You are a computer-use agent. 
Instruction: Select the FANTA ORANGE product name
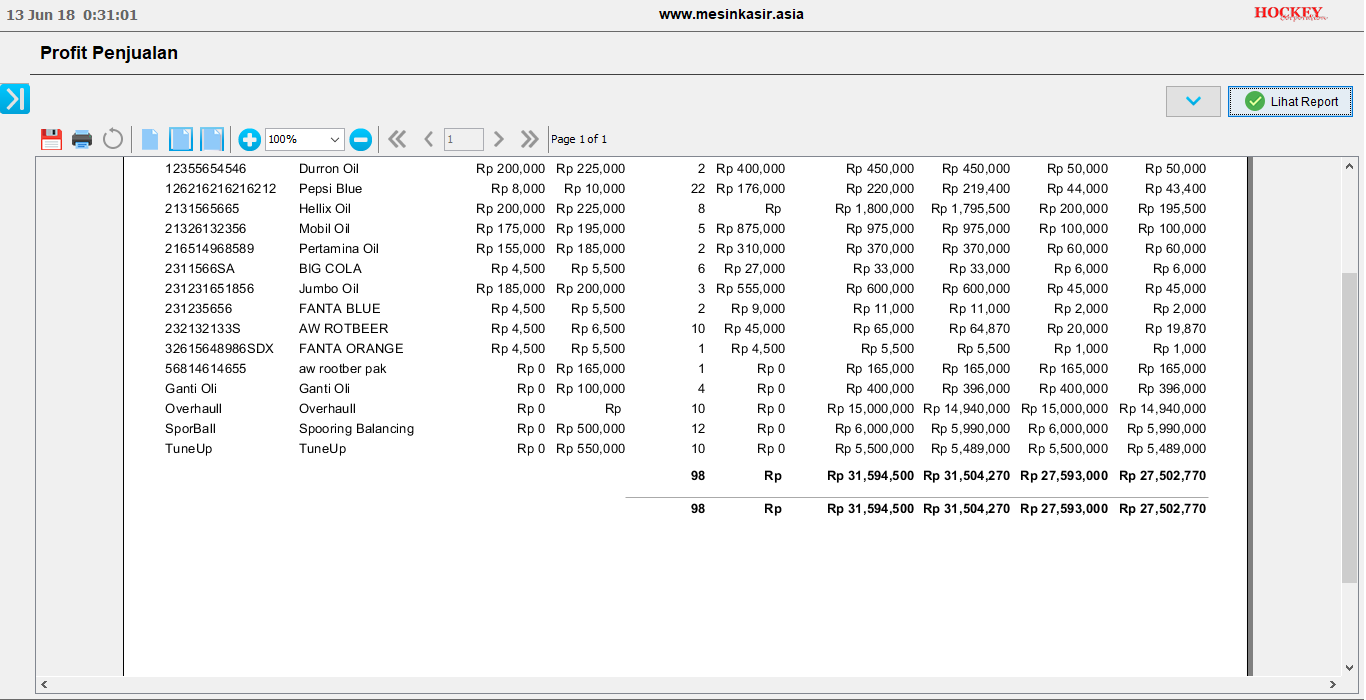351,349
